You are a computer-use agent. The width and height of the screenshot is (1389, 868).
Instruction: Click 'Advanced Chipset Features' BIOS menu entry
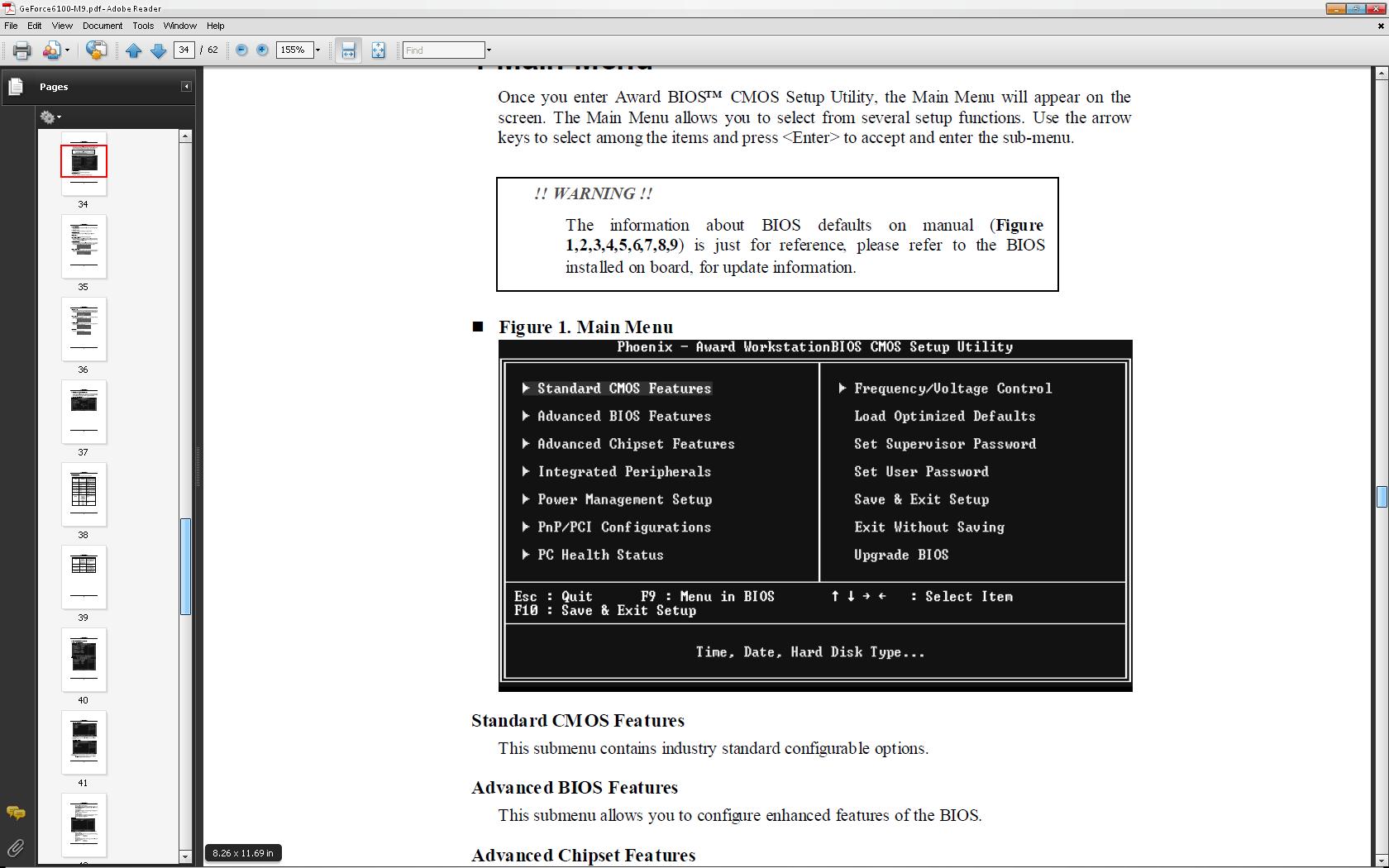(636, 444)
